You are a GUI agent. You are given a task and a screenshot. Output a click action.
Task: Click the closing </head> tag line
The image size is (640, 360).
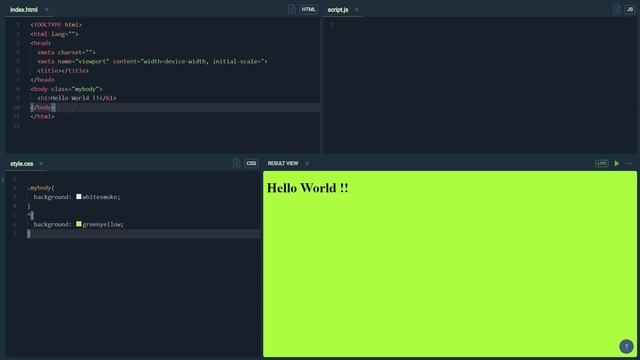pos(42,80)
